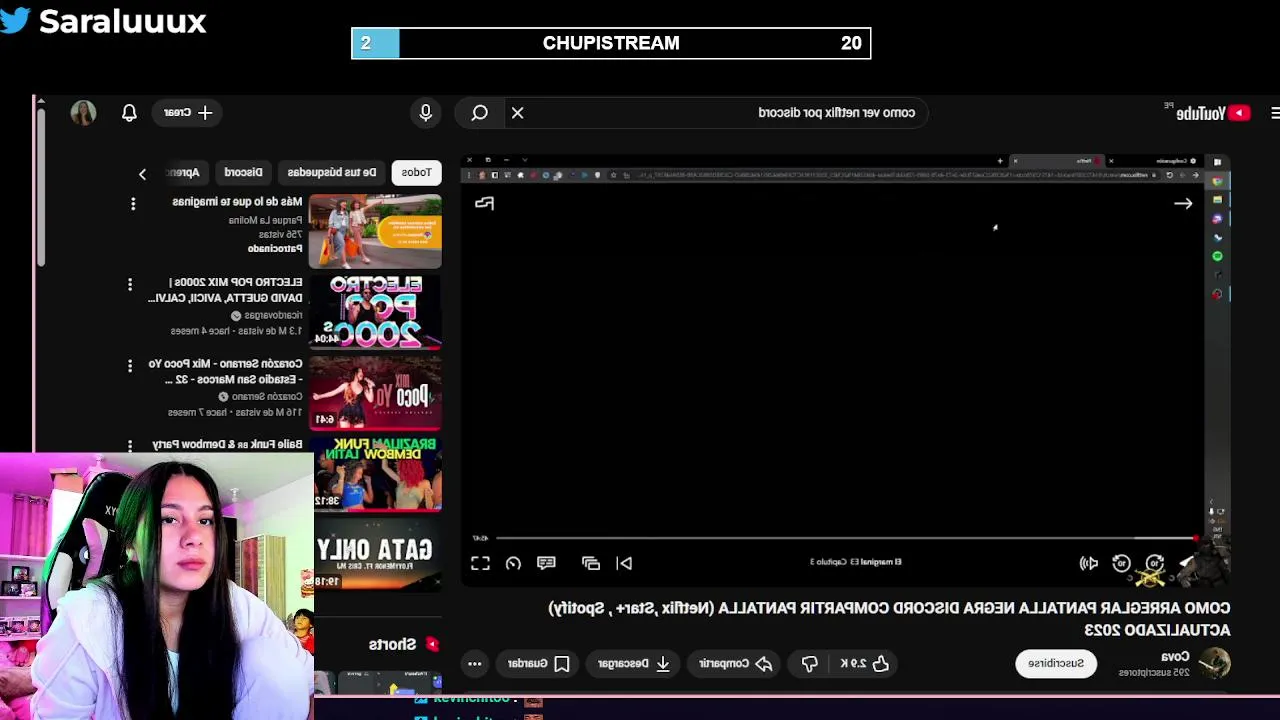Viewport: 1280px width, 720px height.
Task: Like the video with 2.9 K
Action: [866, 663]
